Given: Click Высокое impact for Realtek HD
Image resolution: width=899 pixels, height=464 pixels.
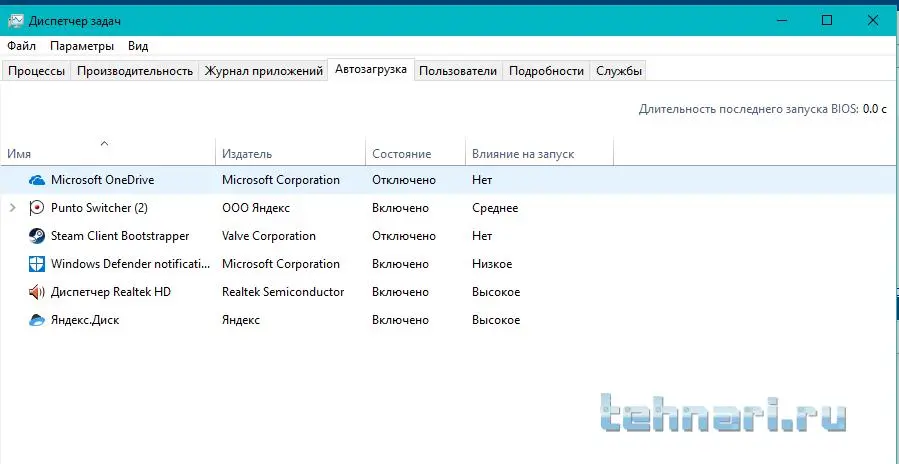Looking at the screenshot, I should coord(496,293).
